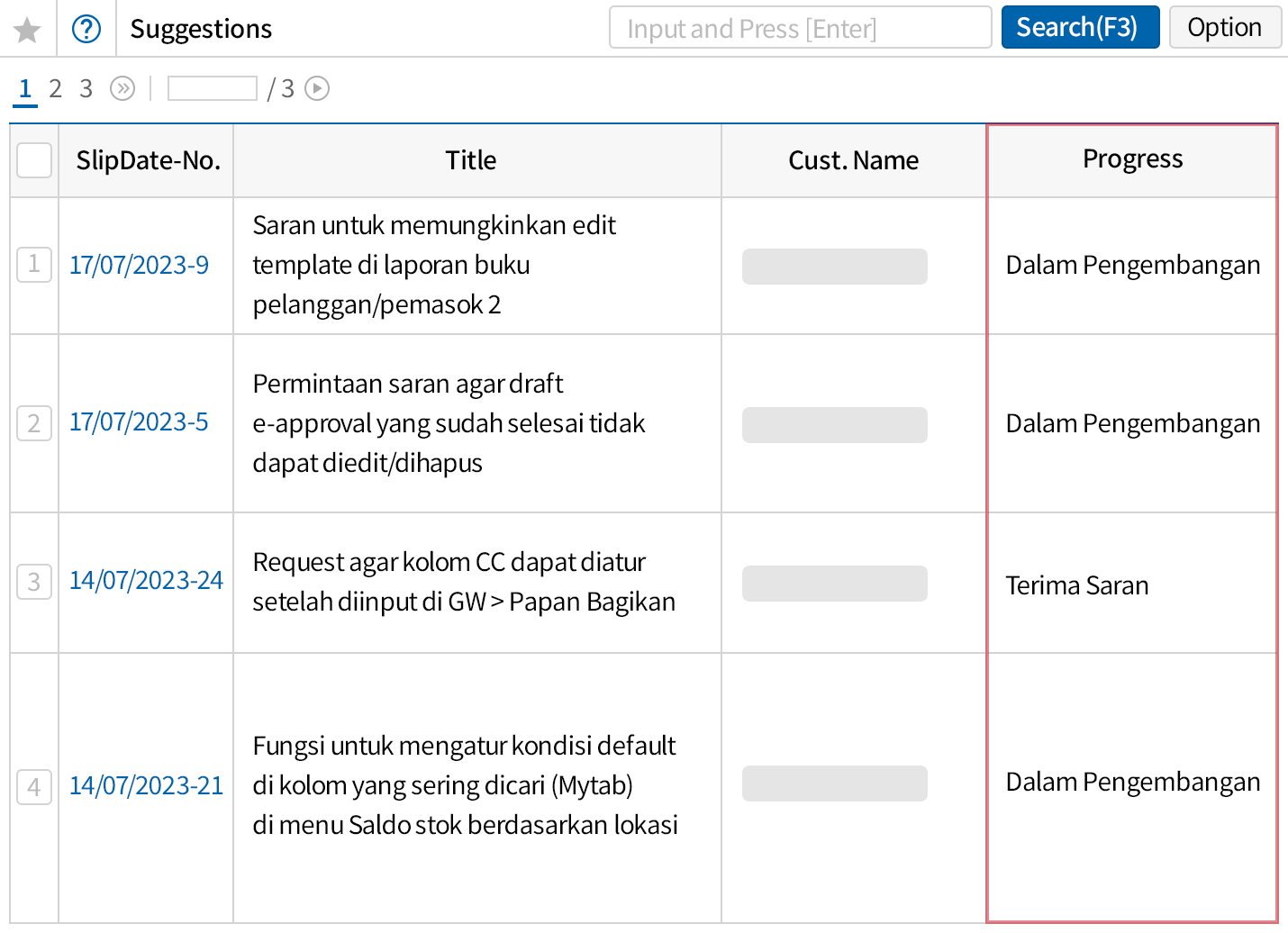Open slip 14/07/2023-24 link
The image size is (1288, 933).
coord(146,581)
